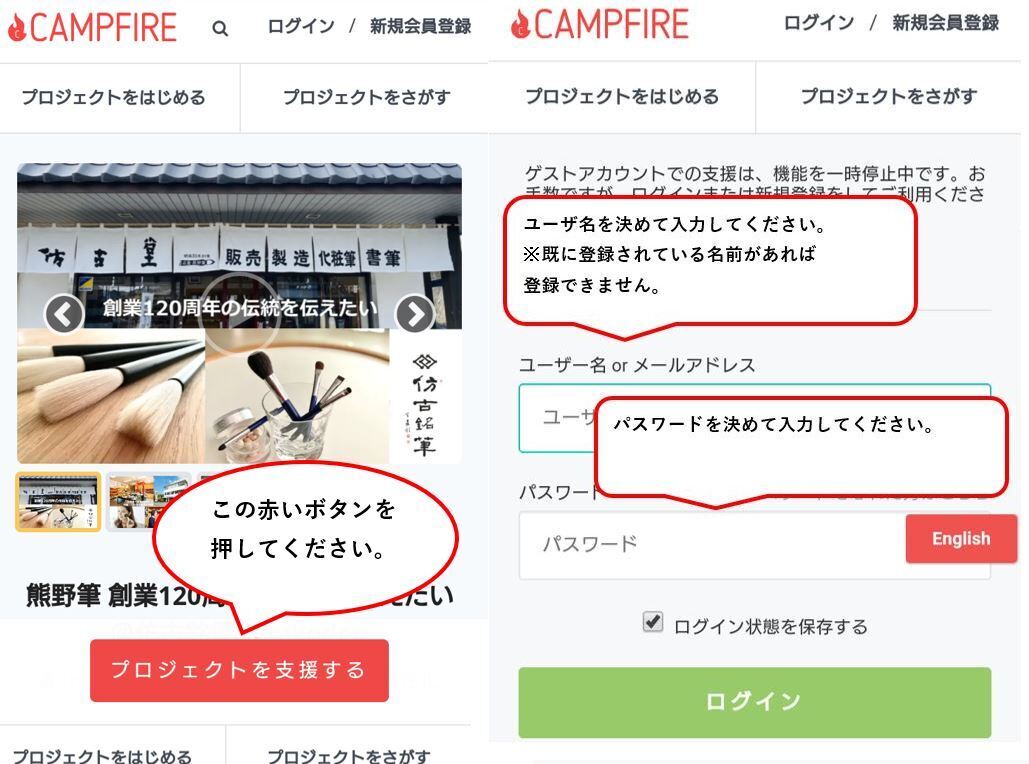Click the green ログイン button
Image resolution: width=1029 pixels, height=764 pixels.
coord(755,702)
